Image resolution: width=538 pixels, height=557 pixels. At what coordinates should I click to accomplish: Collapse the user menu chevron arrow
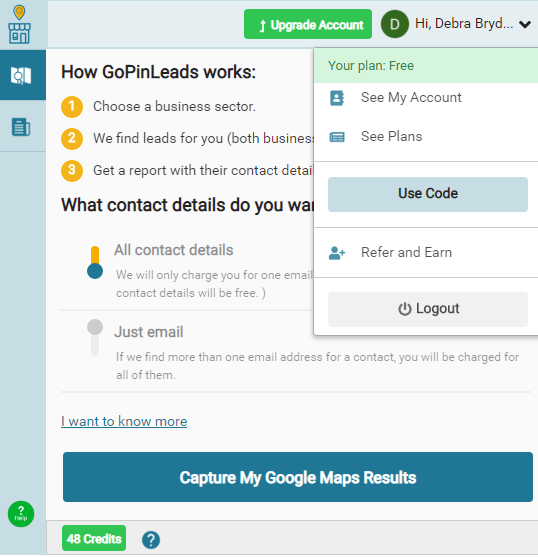(525, 24)
